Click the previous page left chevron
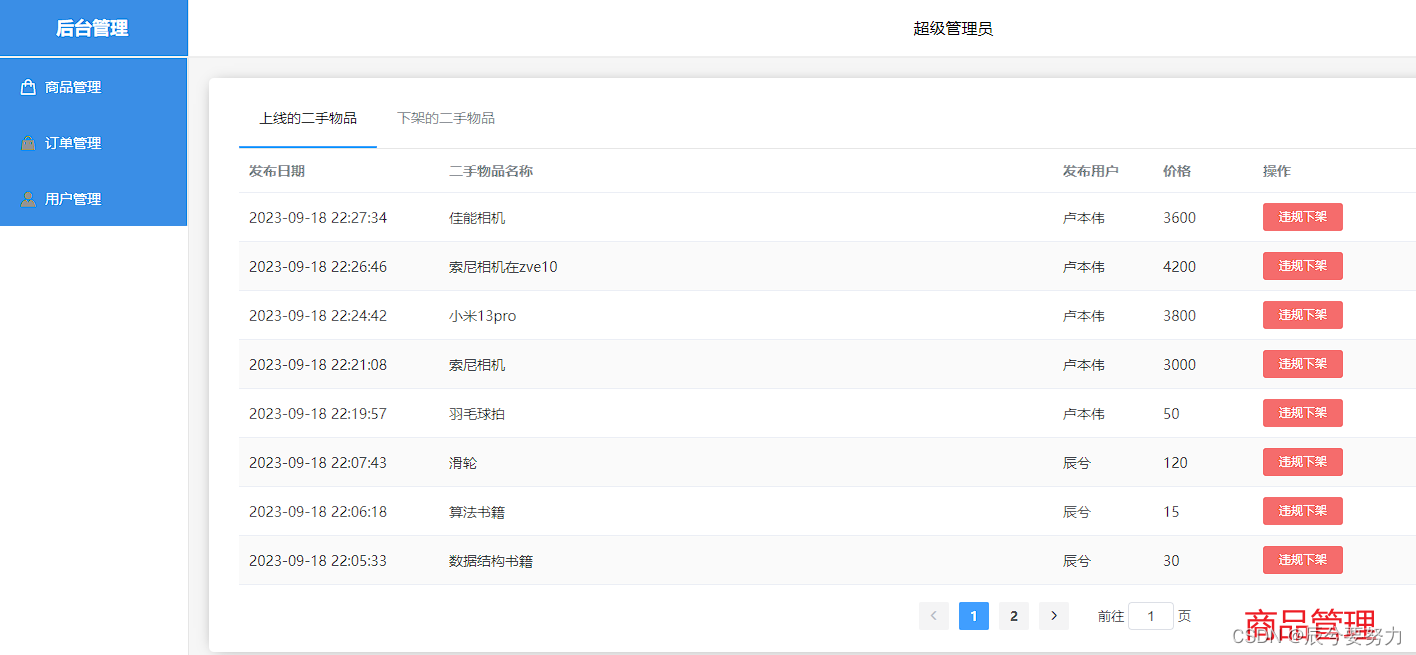Screen dimensions: 1416x655 tap(934, 616)
